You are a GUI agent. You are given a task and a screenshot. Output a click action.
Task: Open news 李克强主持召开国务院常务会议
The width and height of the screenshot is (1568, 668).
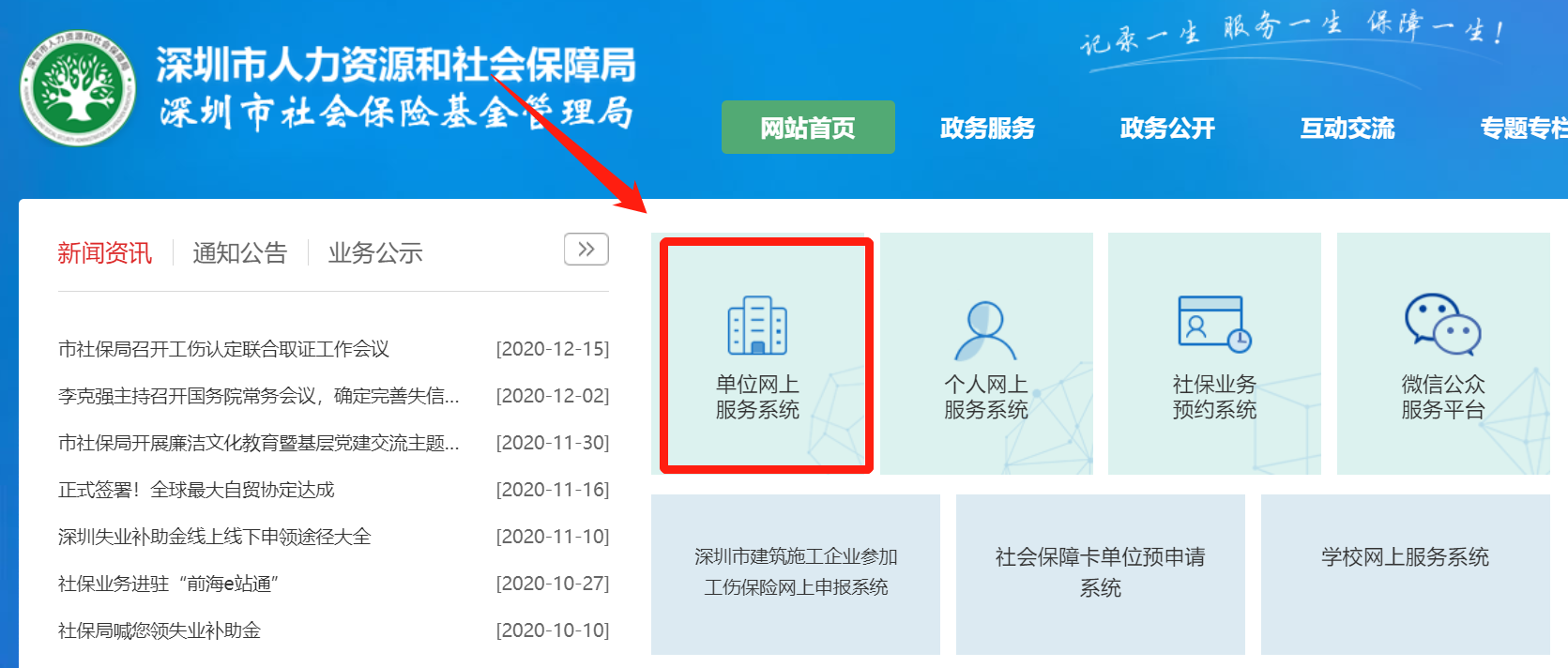click(x=259, y=396)
